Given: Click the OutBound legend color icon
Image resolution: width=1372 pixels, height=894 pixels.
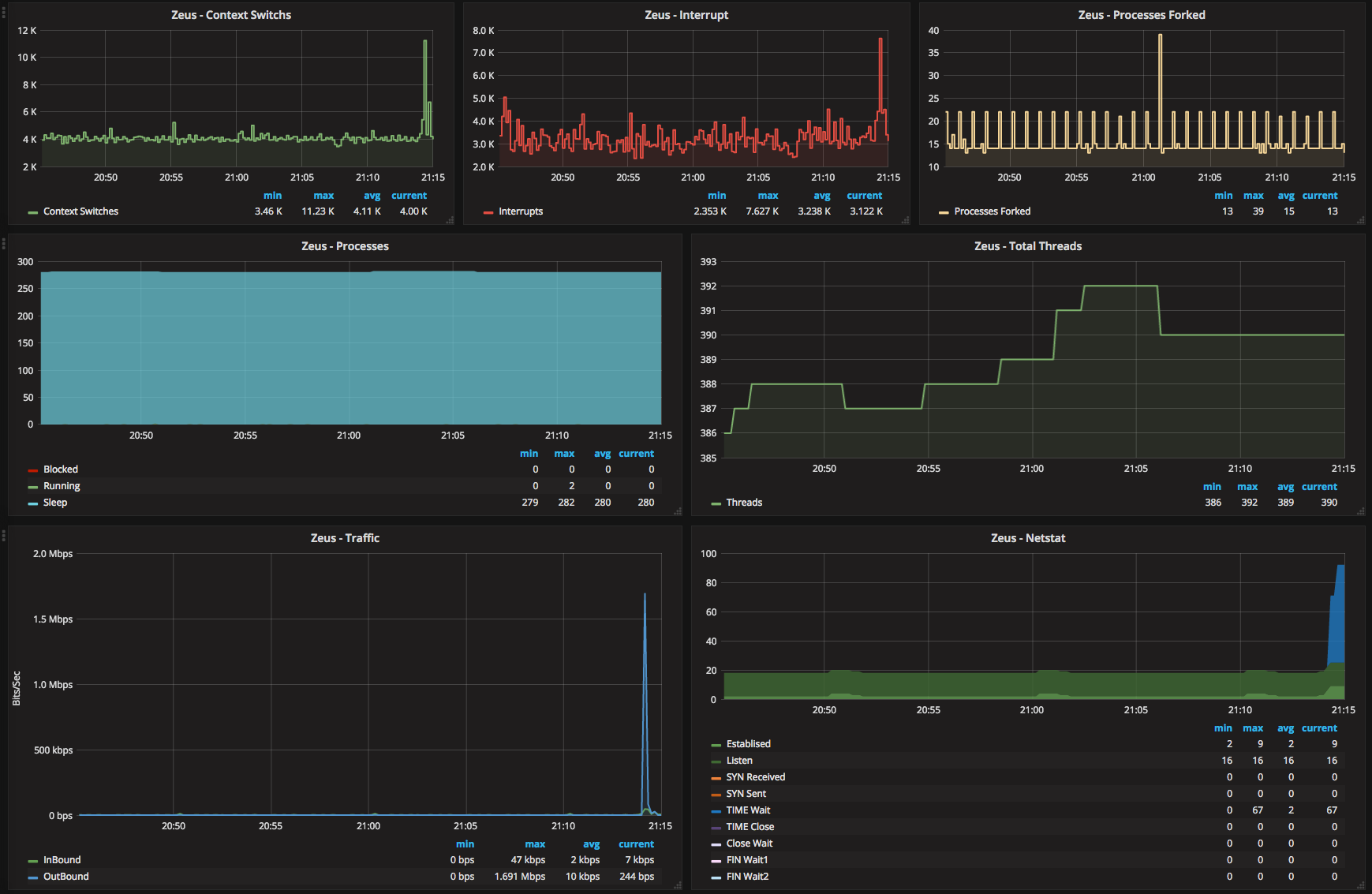Looking at the screenshot, I should click(32, 877).
